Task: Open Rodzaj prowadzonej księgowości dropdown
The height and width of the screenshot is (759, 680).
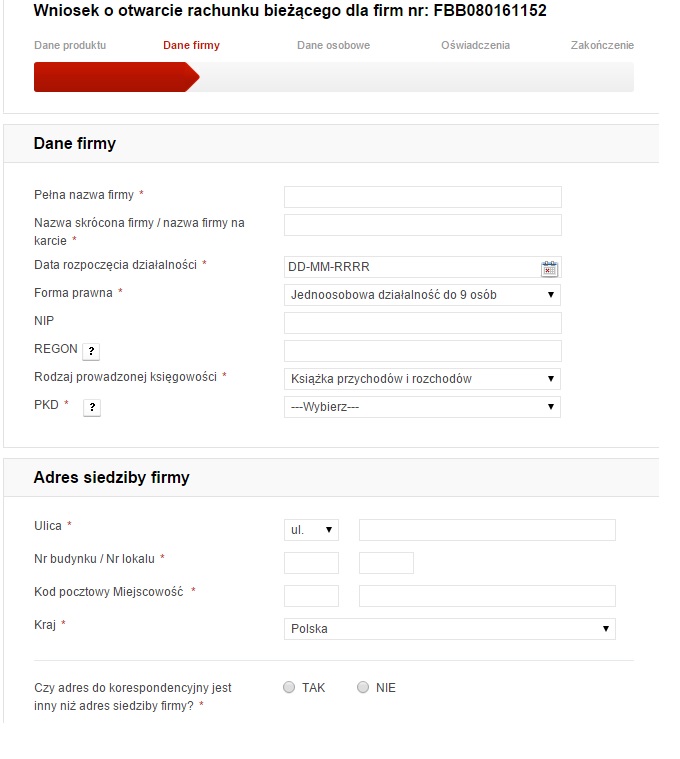Action: click(422, 379)
